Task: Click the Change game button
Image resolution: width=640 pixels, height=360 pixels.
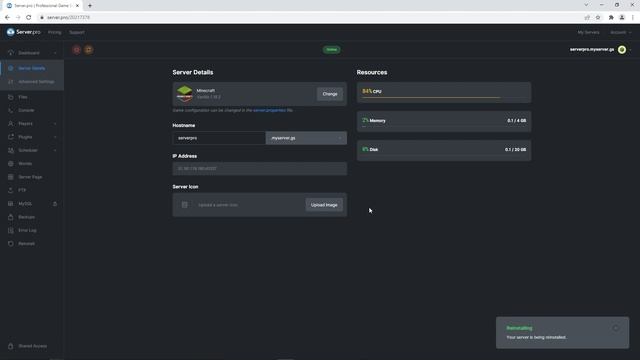Action: (330, 94)
